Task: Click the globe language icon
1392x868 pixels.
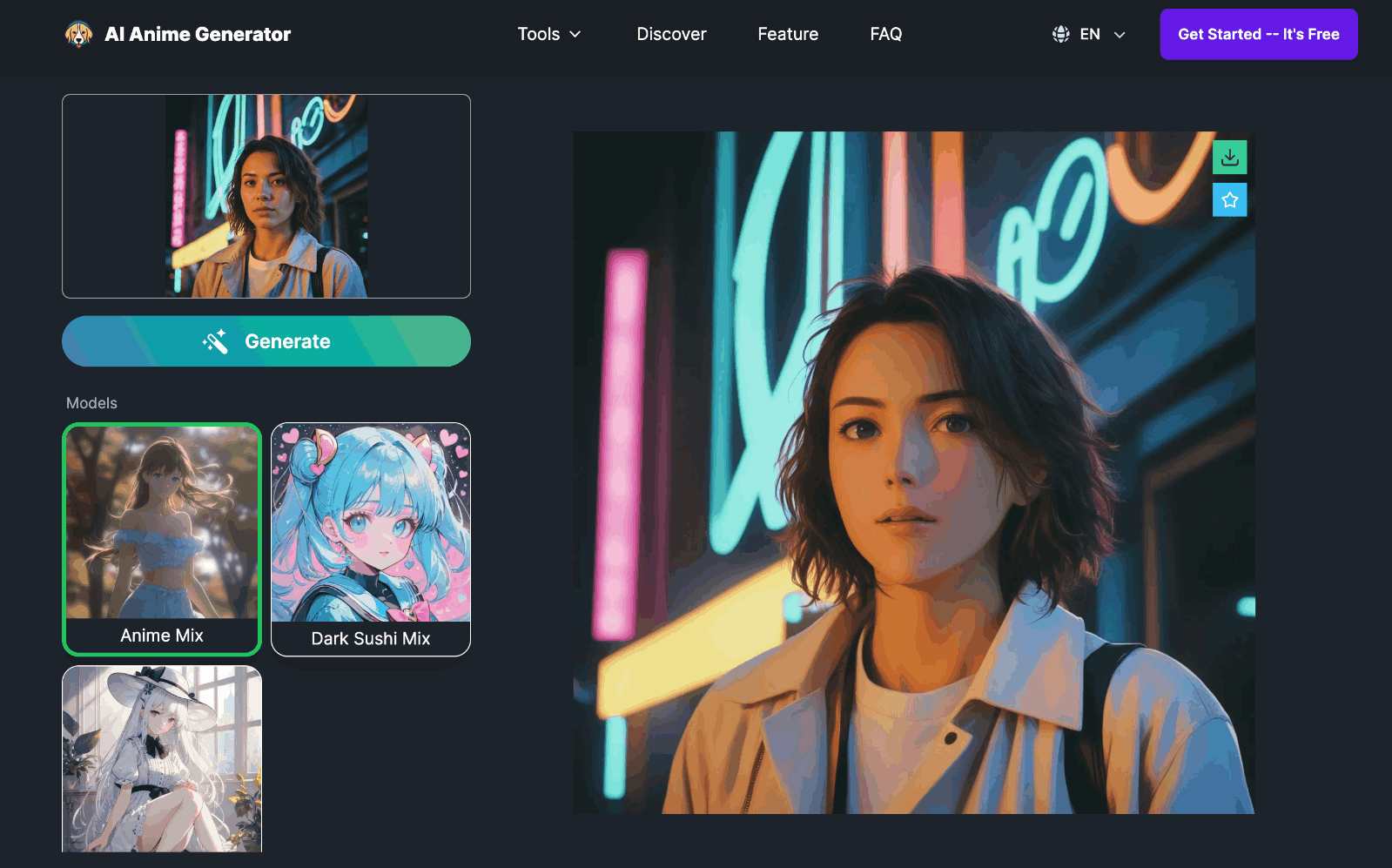Action: (1060, 35)
